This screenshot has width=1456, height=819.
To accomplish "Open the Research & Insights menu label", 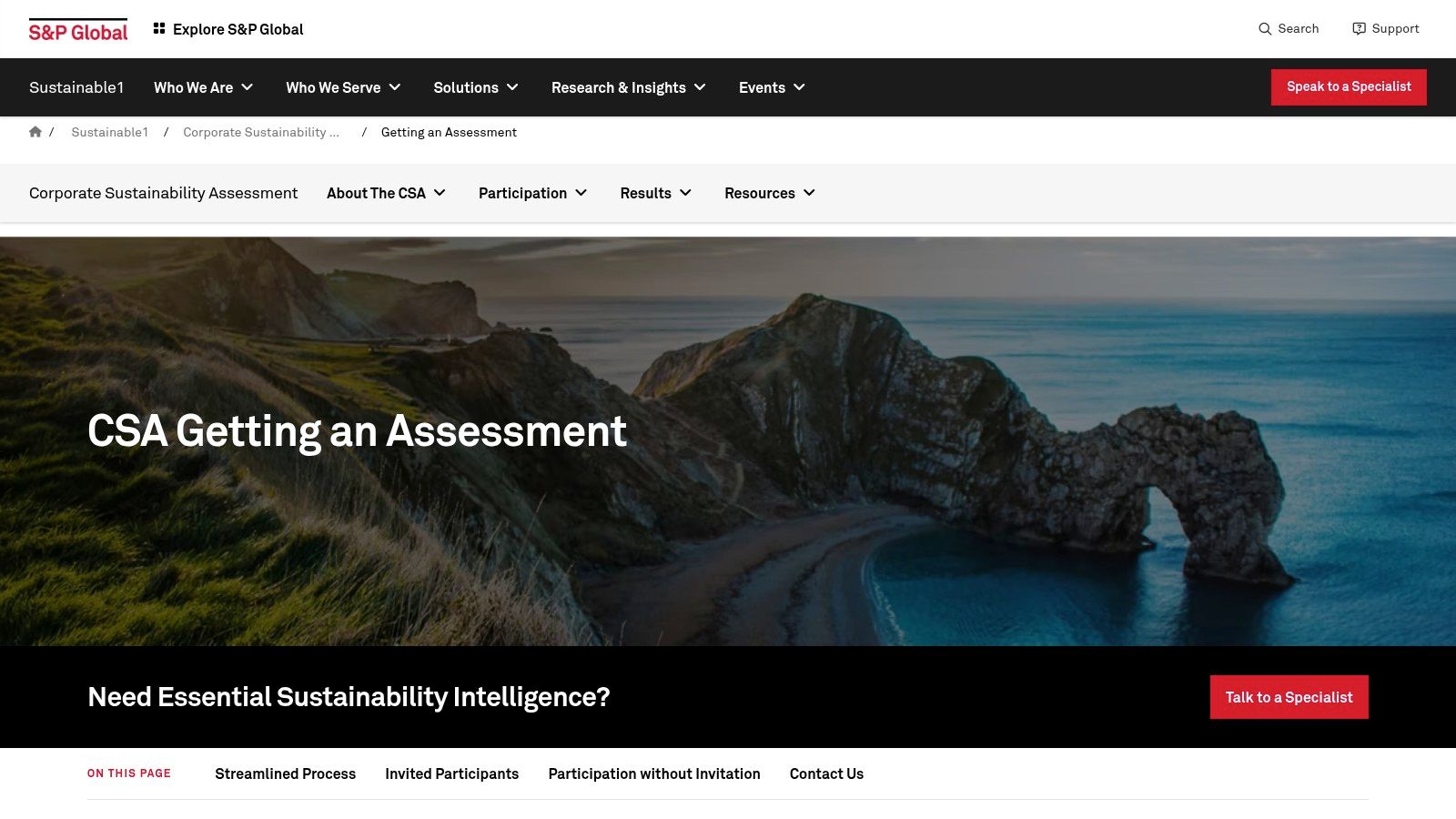I will tap(619, 87).
